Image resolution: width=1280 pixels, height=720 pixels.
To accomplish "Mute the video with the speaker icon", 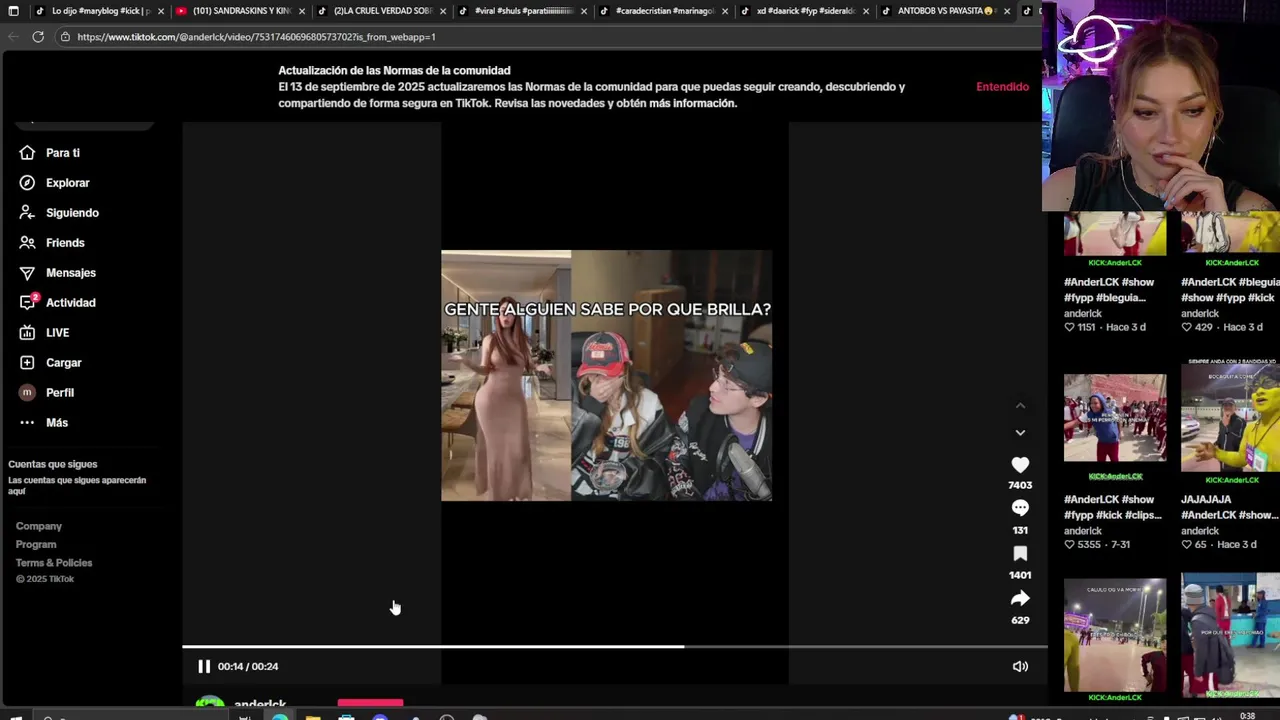I will 1020,666.
